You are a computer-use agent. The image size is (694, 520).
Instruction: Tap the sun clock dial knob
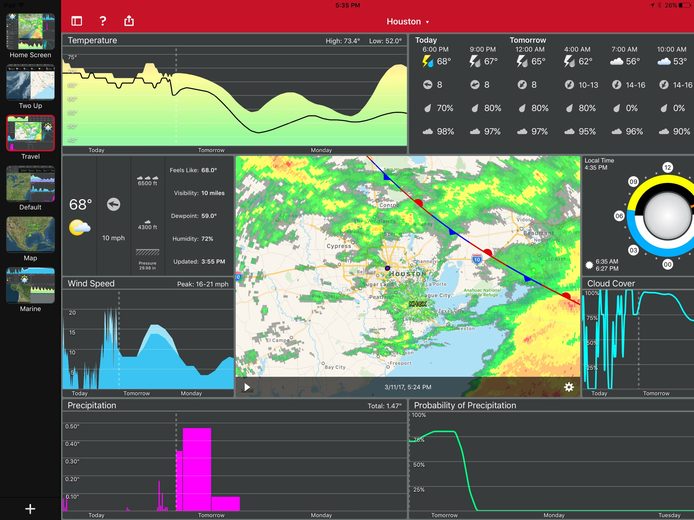tap(666, 216)
